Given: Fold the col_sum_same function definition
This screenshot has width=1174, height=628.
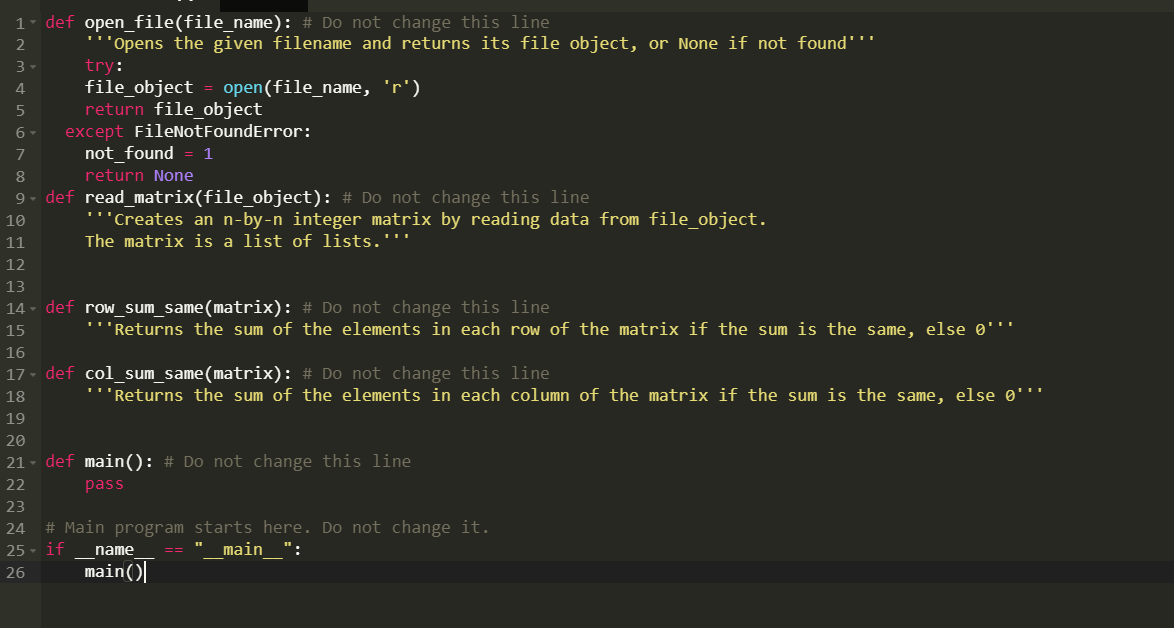Looking at the screenshot, I should [33, 375].
